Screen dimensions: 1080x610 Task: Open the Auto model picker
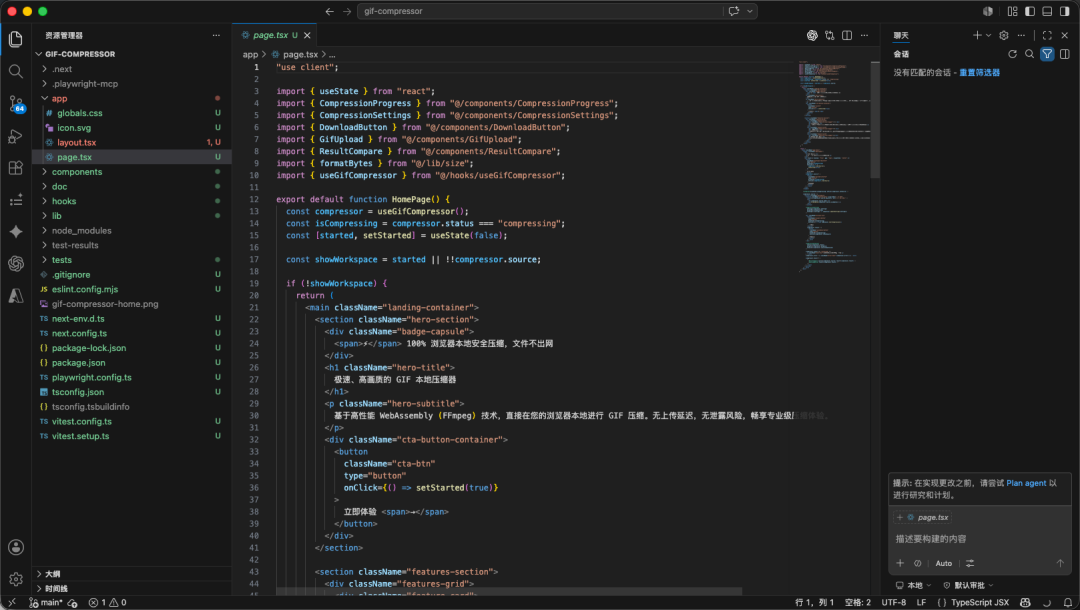coord(944,563)
